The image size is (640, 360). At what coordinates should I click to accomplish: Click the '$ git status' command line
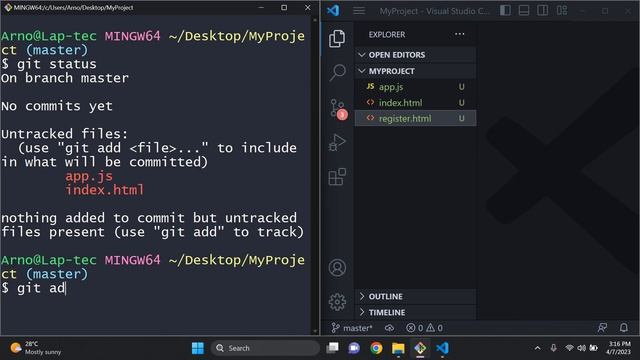click(x=49, y=64)
